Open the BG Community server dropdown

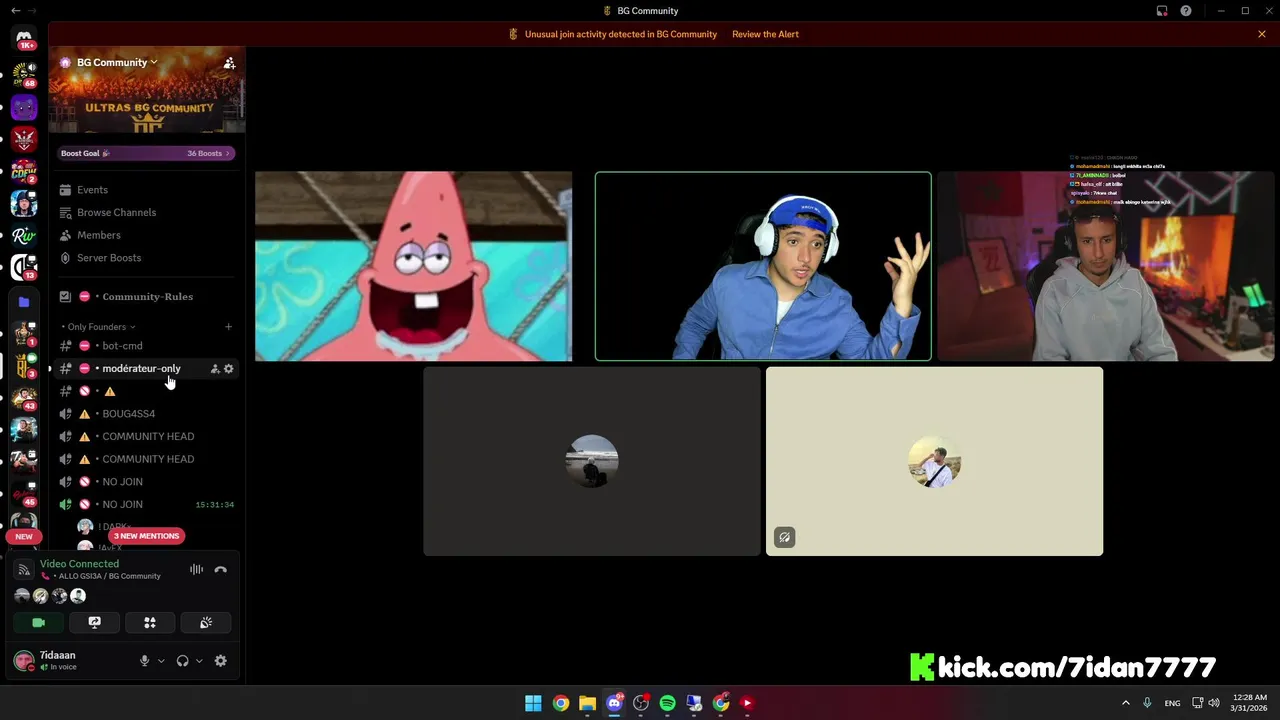tap(117, 62)
